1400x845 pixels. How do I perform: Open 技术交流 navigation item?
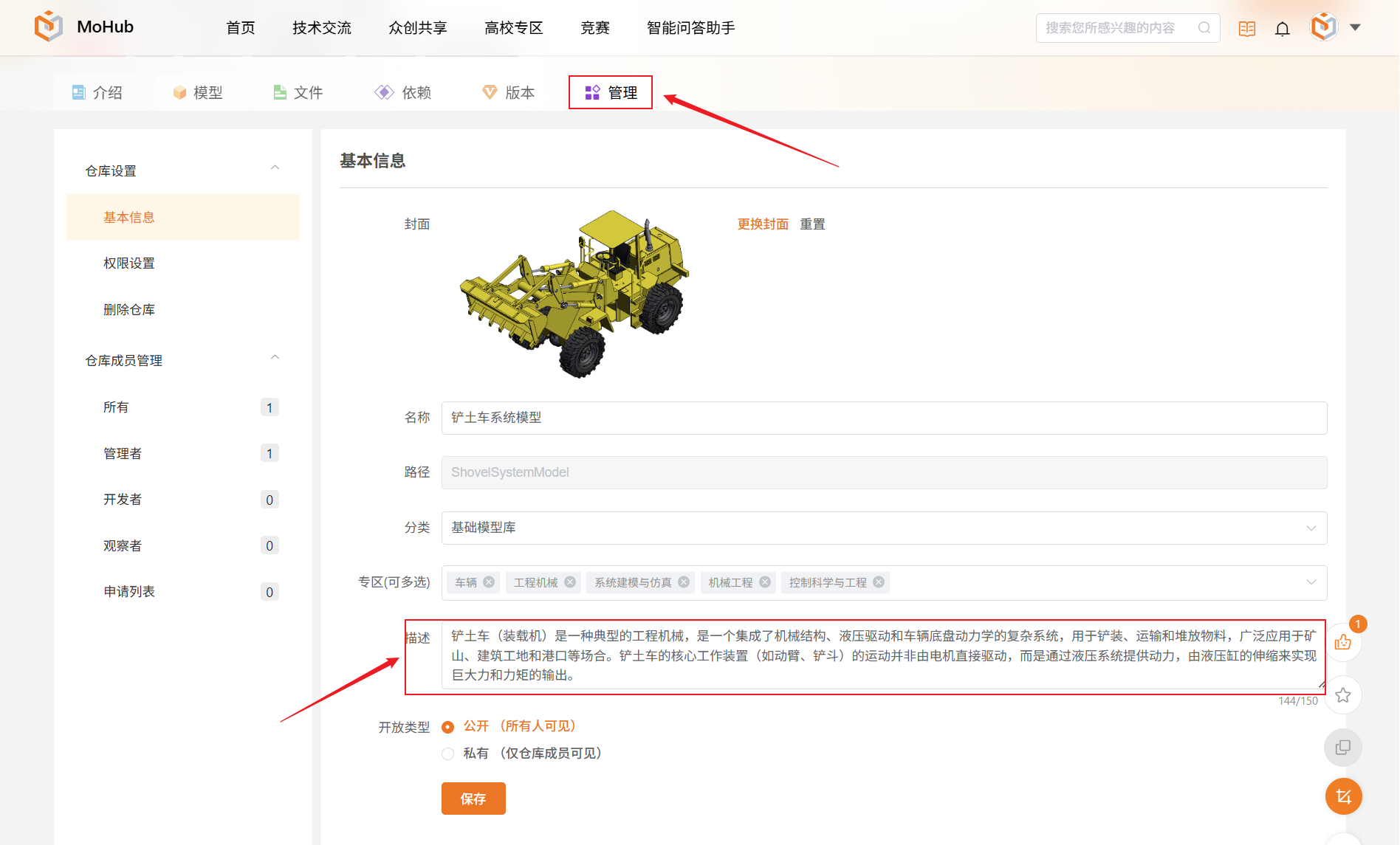[x=322, y=28]
